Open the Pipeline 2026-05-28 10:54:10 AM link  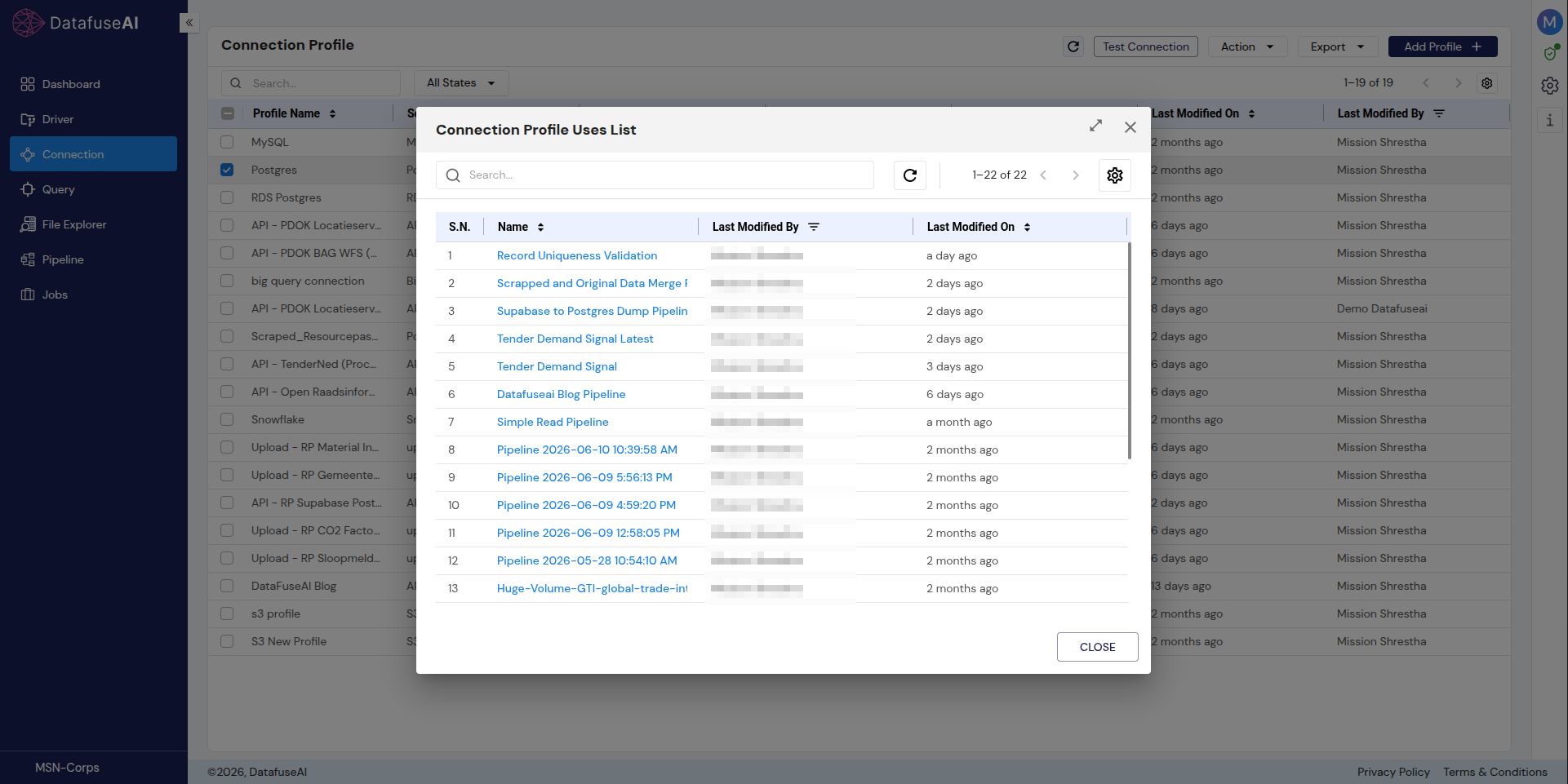pyautogui.click(x=587, y=560)
